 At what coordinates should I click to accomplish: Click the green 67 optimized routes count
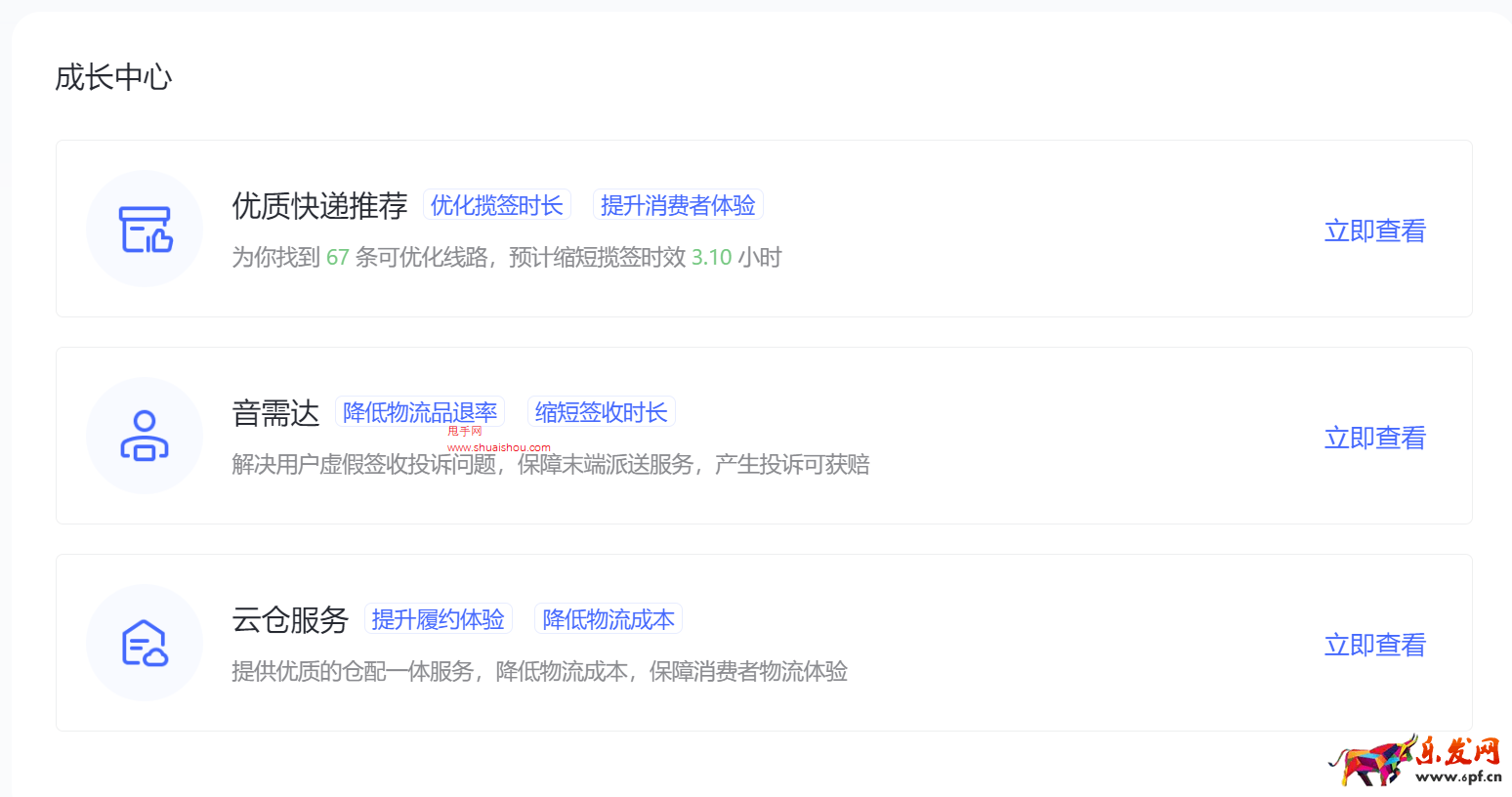pyautogui.click(x=339, y=257)
